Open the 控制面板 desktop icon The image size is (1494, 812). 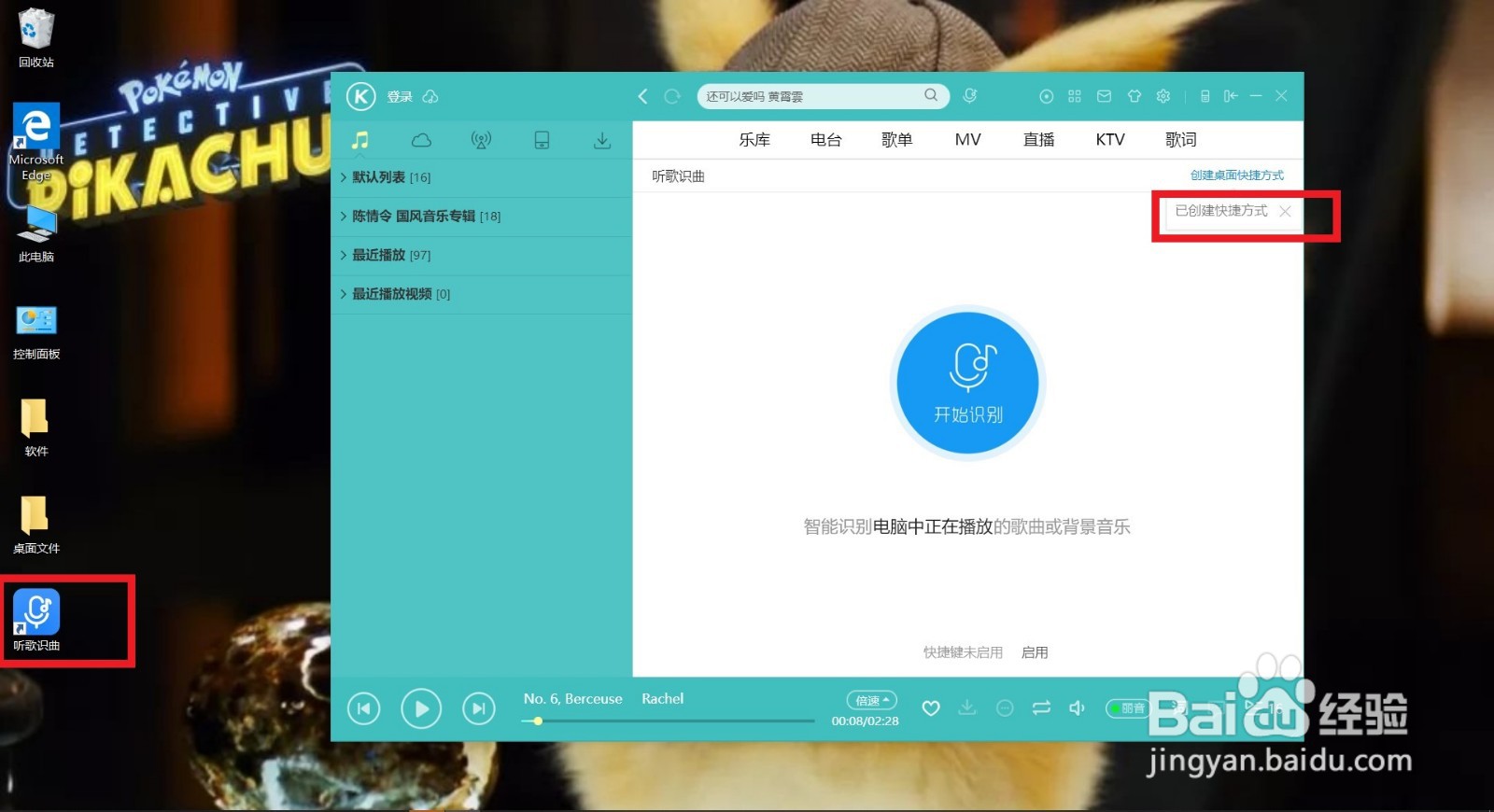point(36,332)
